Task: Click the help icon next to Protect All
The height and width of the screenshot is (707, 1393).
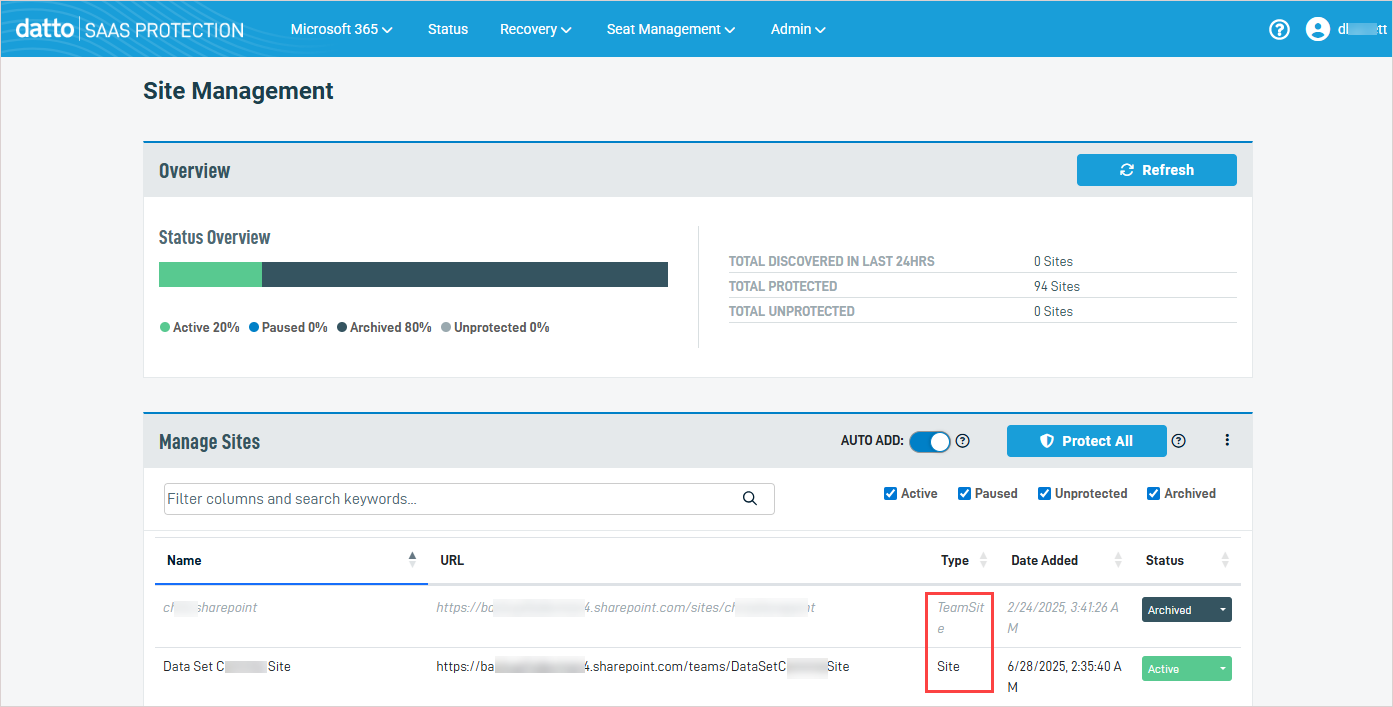Action: click(1178, 441)
